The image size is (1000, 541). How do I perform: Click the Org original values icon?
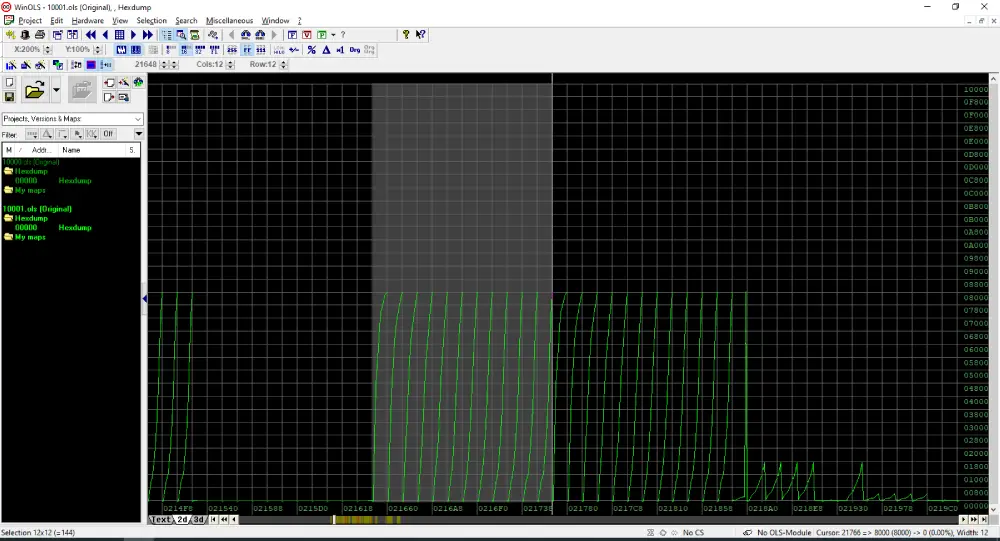(x=355, y=50)
